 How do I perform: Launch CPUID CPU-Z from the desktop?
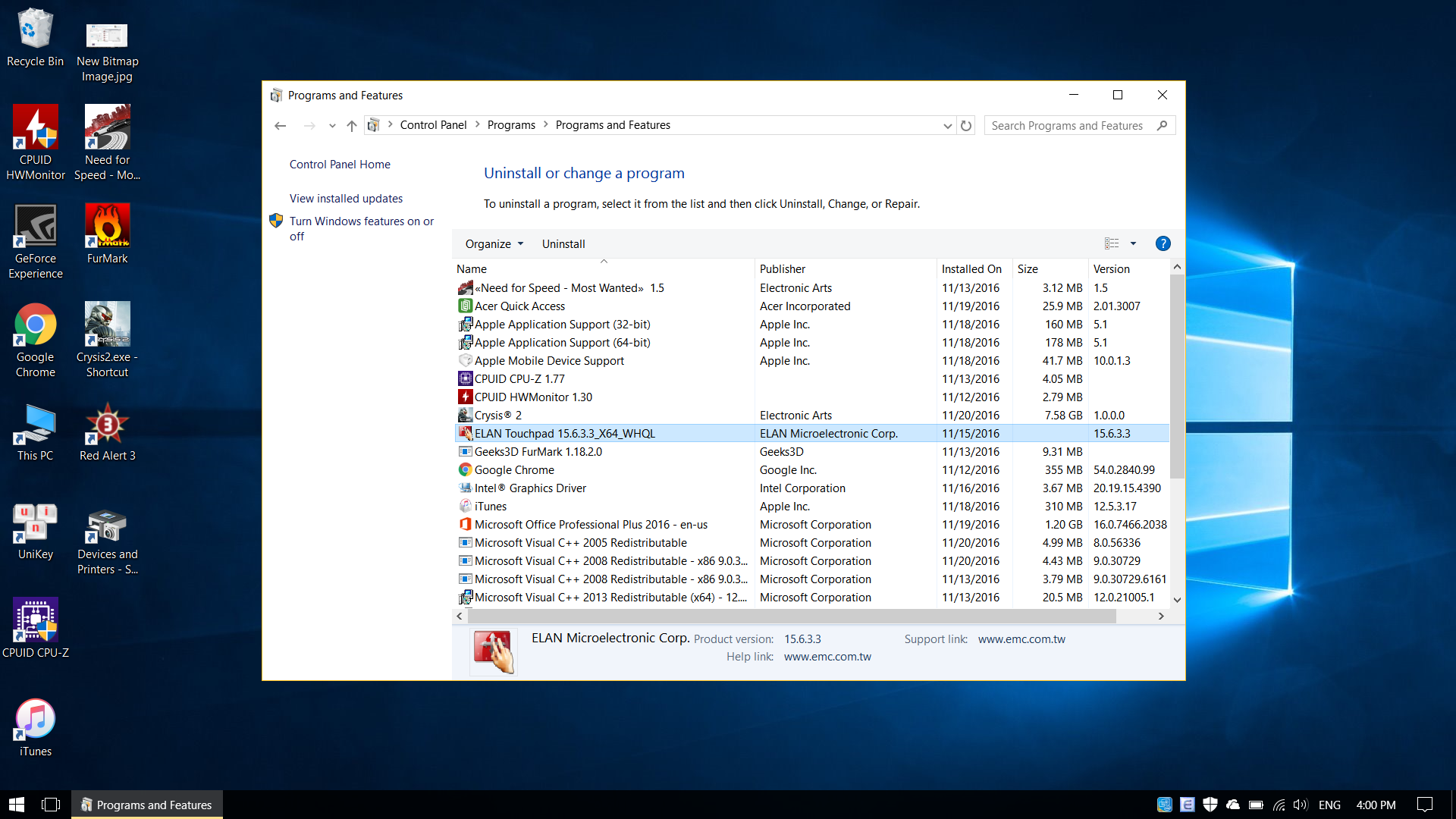(35, 628)
